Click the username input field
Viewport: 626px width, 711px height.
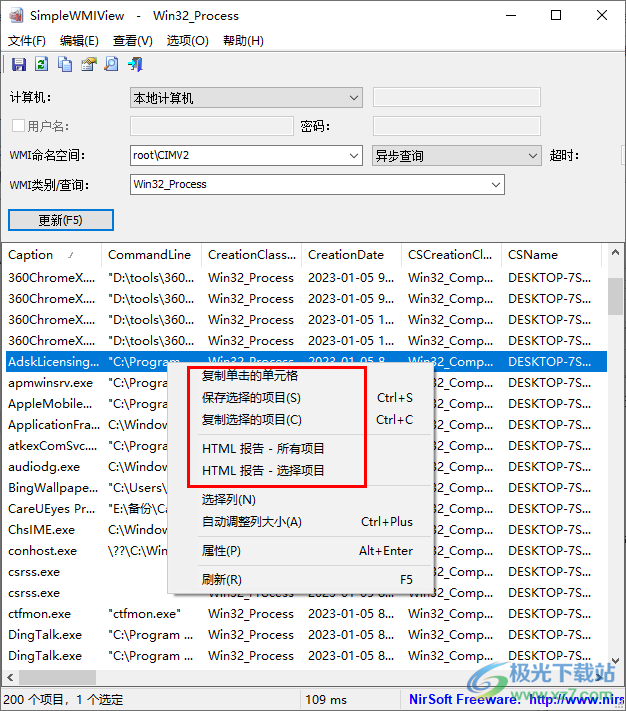tap(212, 126)
